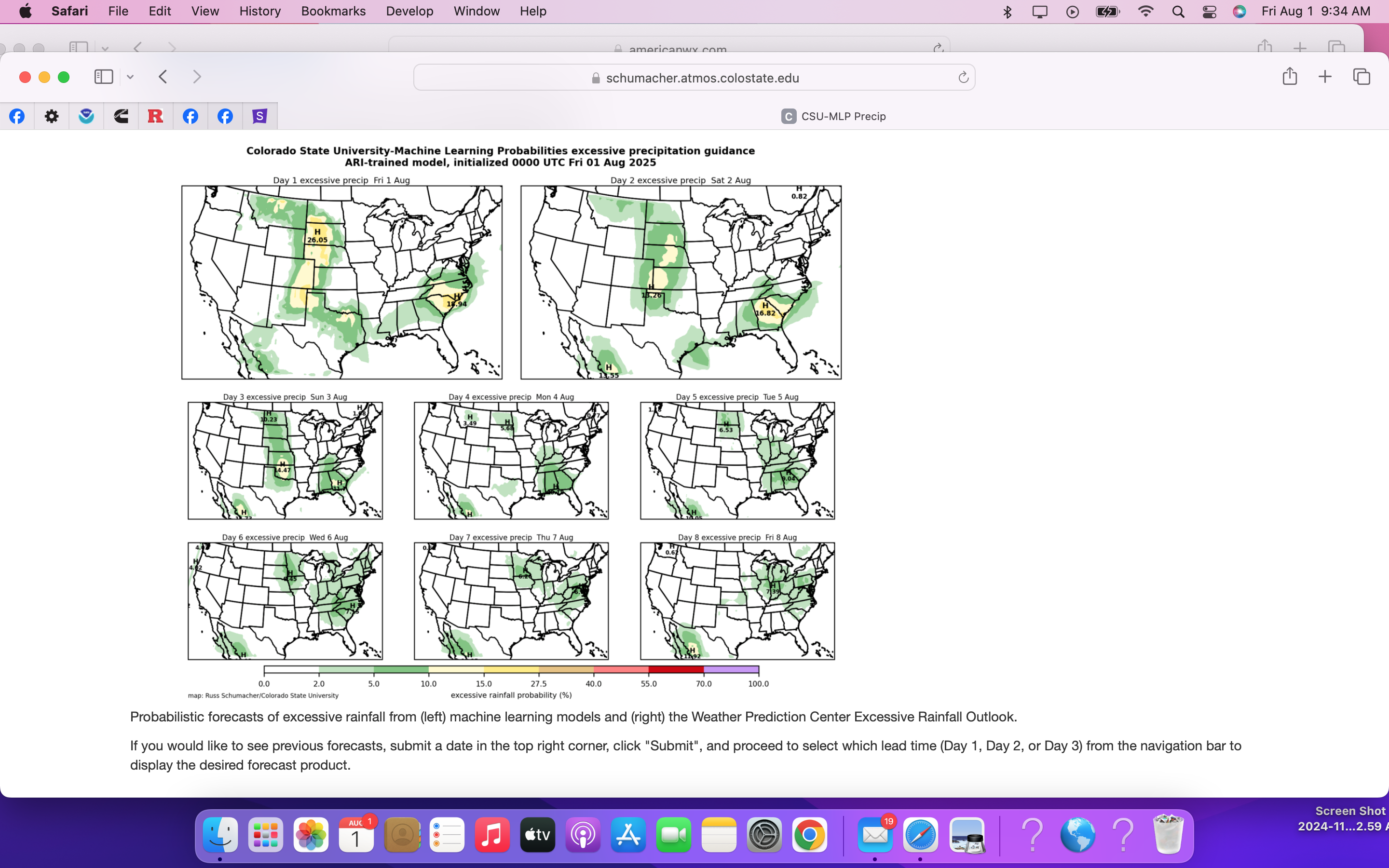Viewport: 1389px width, 868px height.
Task: Click 'excessive rainfall probability (%)' legend label
Action: (511, 695)
